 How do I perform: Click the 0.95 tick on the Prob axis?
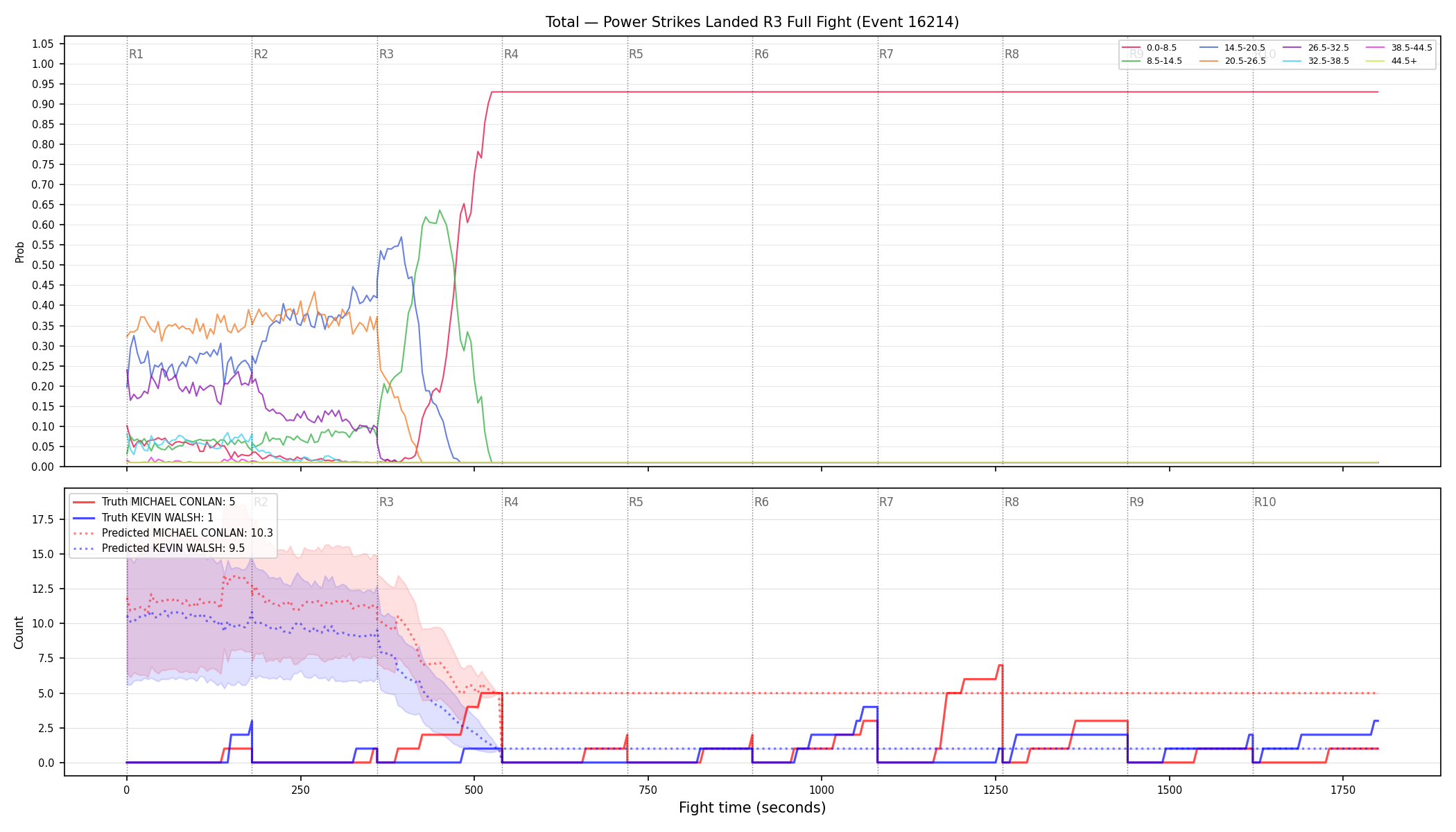tap(43, 84)
